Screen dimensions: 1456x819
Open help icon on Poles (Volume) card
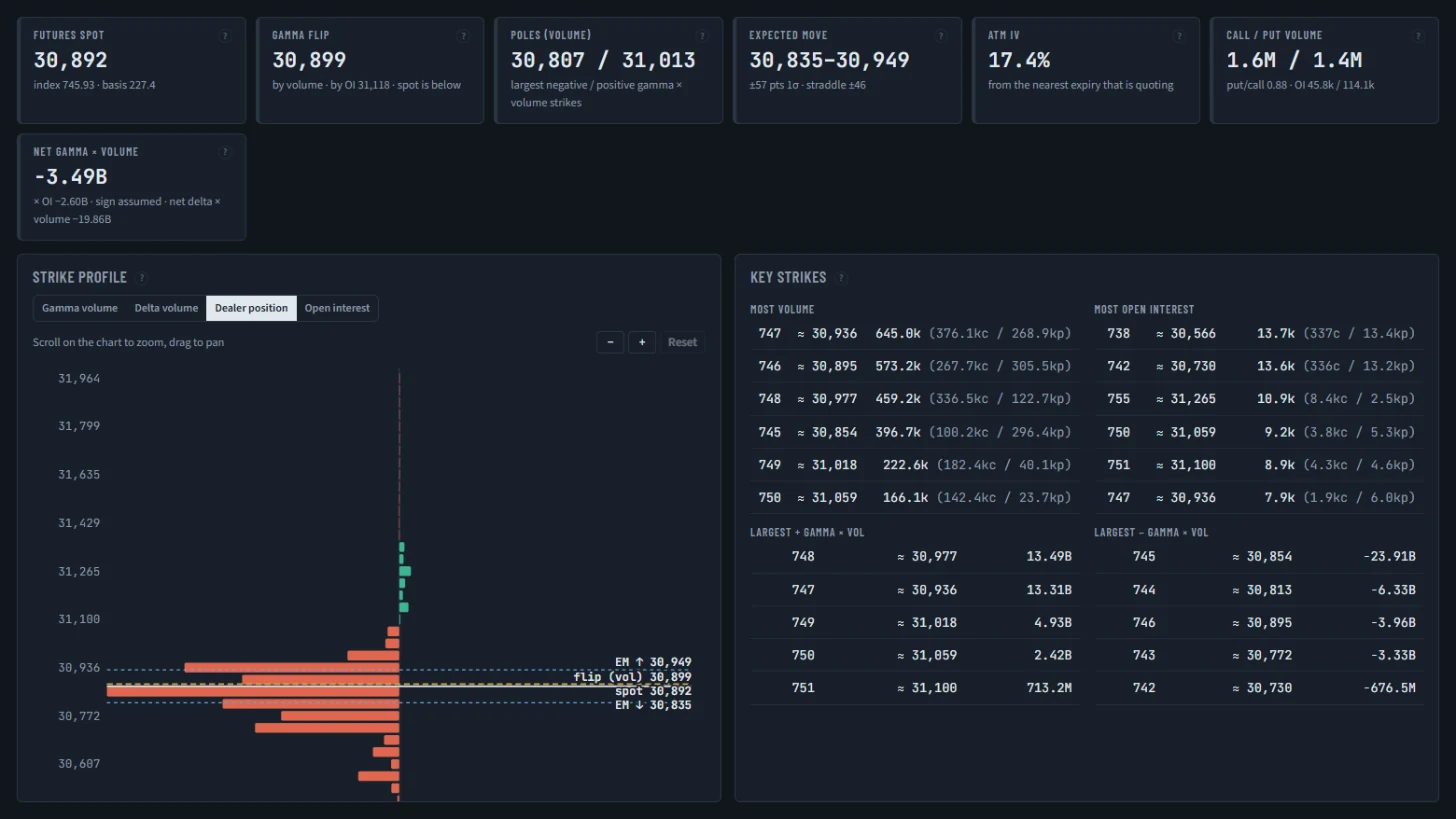(702, 36)
